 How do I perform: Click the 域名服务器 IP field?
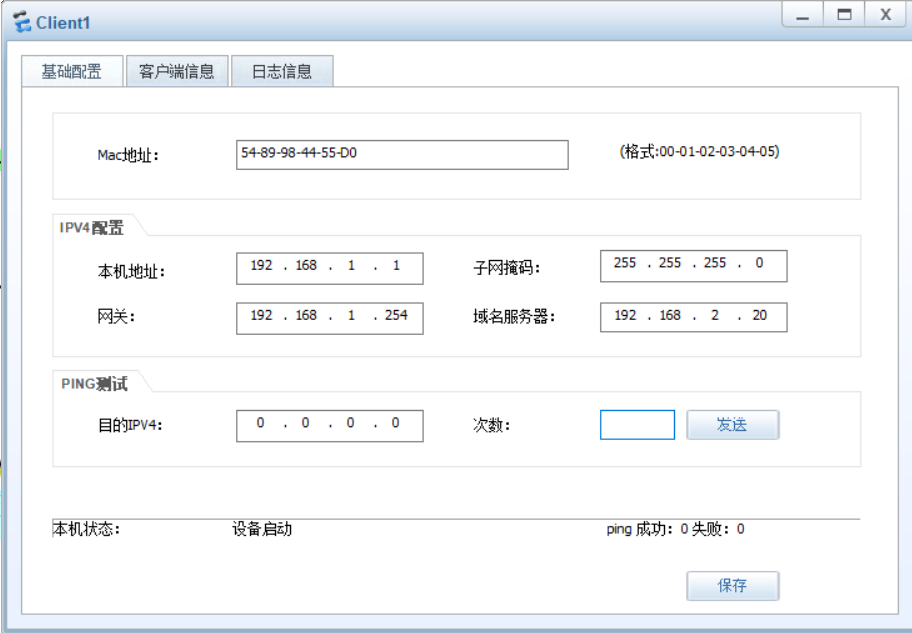693,317
